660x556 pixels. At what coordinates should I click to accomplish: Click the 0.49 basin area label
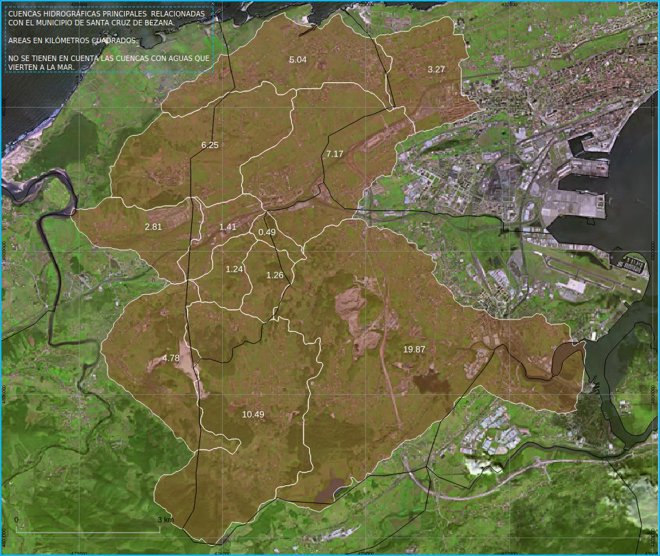[267, 232]
